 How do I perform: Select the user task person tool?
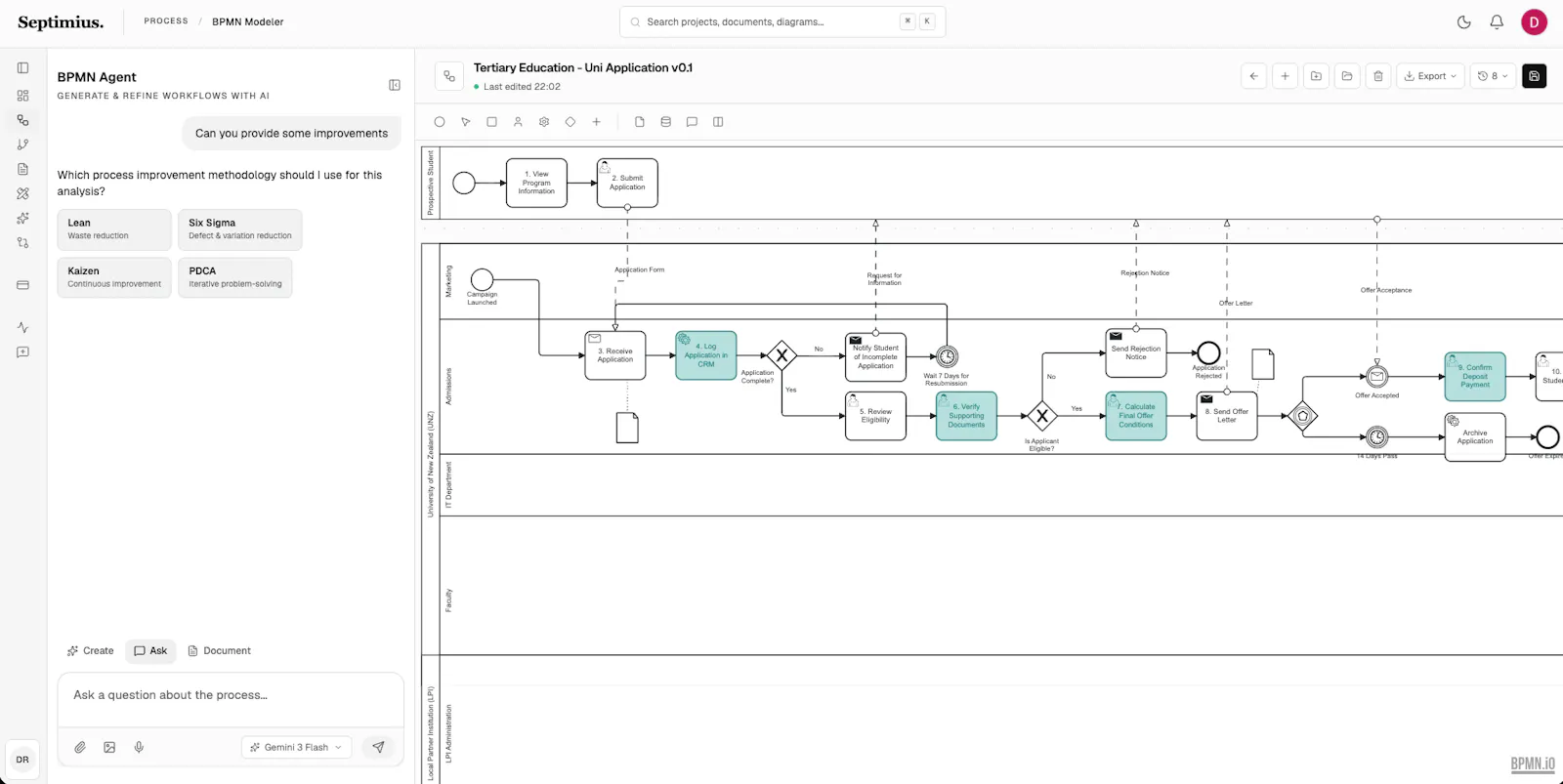pos(518,122)
